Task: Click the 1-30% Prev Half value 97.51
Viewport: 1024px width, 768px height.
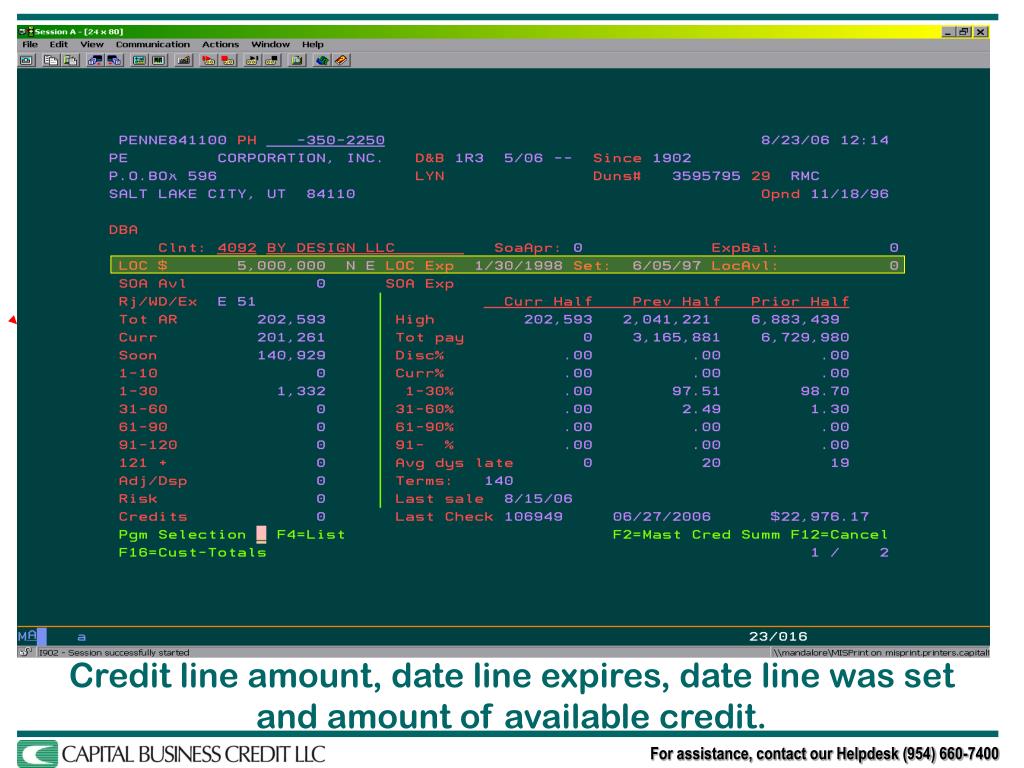Action: pos(696,392)
